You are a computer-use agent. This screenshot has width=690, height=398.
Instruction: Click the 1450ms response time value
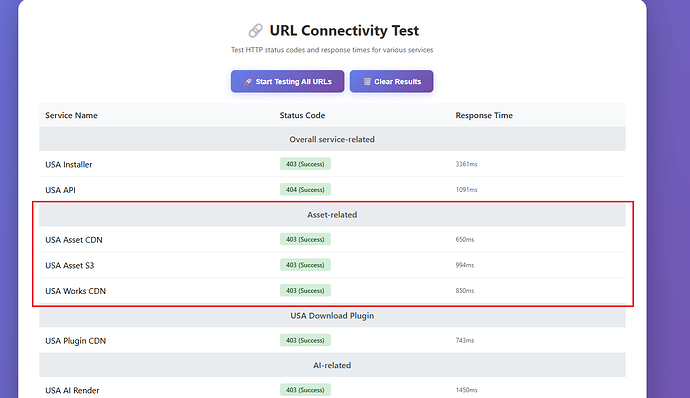coord(466,390)
